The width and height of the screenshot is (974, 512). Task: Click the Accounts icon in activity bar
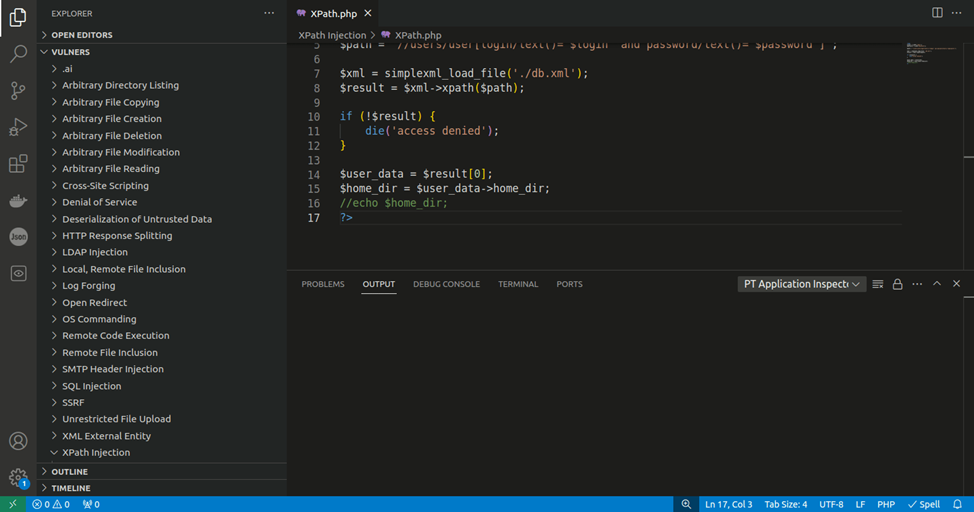click(x=18, y=441)
